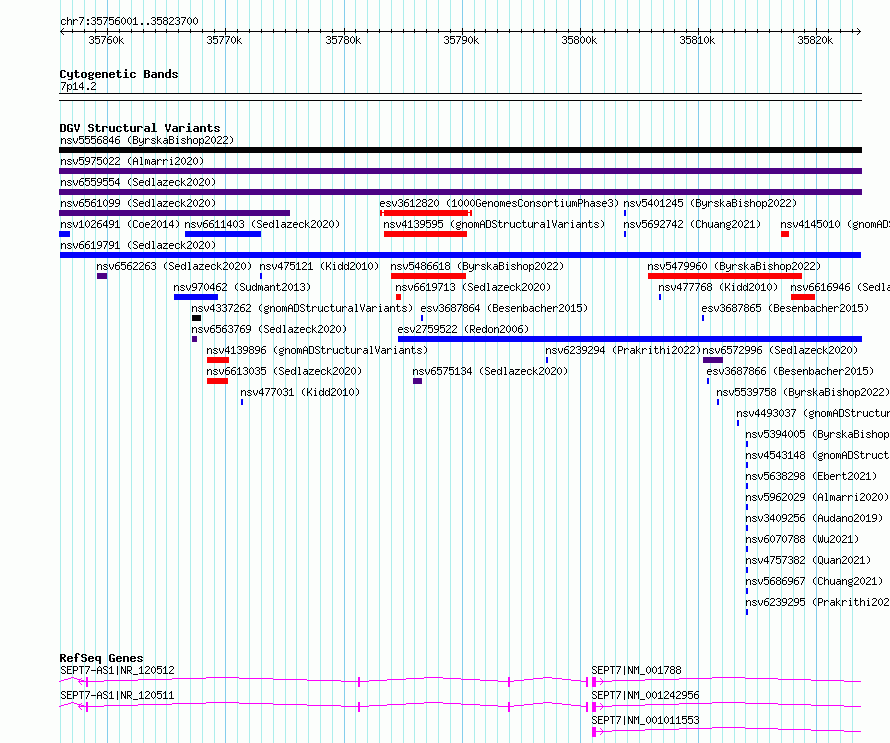This screenshot has width=890, height=743.
Task: Click nsv5539758 (ByrskaBishop2022) label
Action: click(x=803, y=392)
